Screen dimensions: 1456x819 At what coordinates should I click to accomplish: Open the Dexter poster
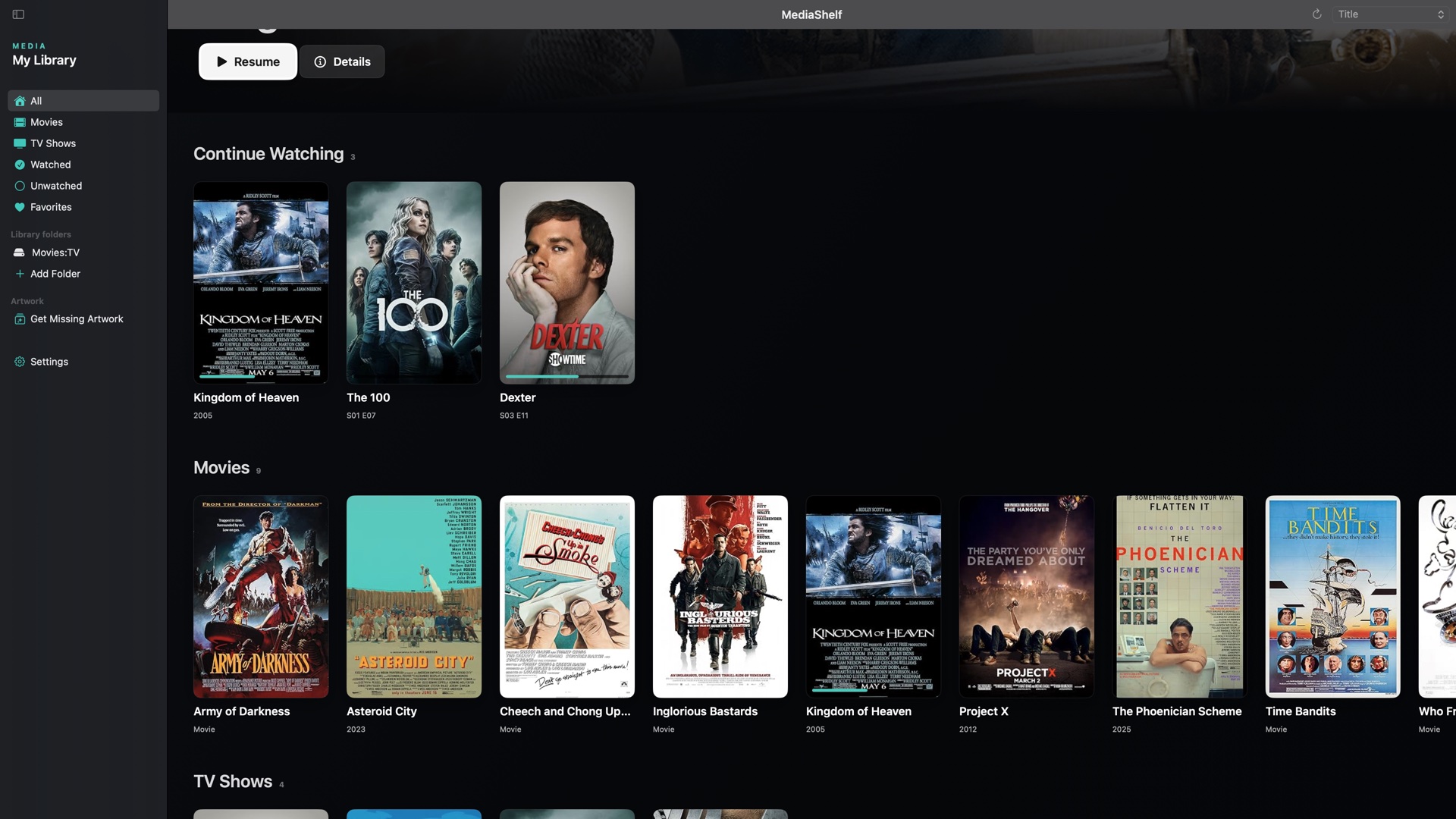pyautogui.click(x=567, y=282)
